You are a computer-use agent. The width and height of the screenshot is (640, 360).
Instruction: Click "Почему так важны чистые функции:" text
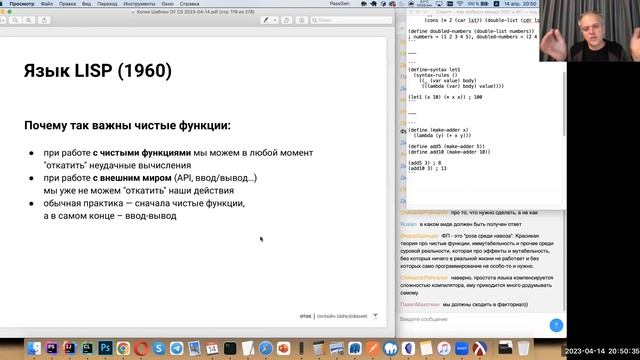tap(127, 125)
